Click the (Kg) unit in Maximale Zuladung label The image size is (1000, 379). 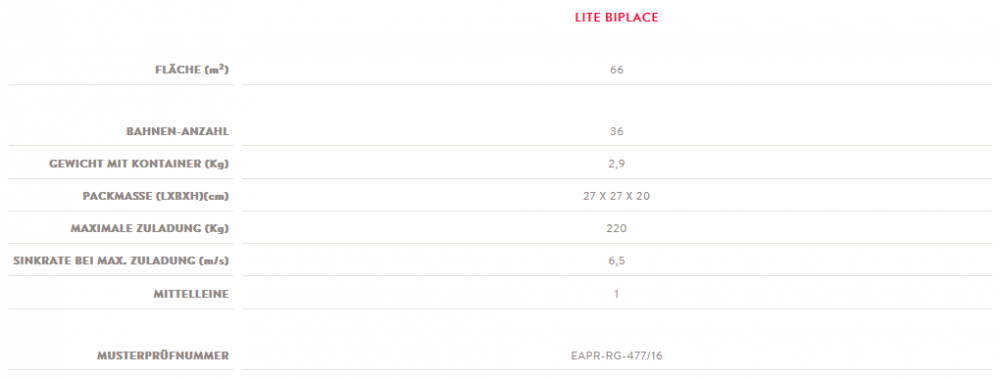click(x=218, y=228)
